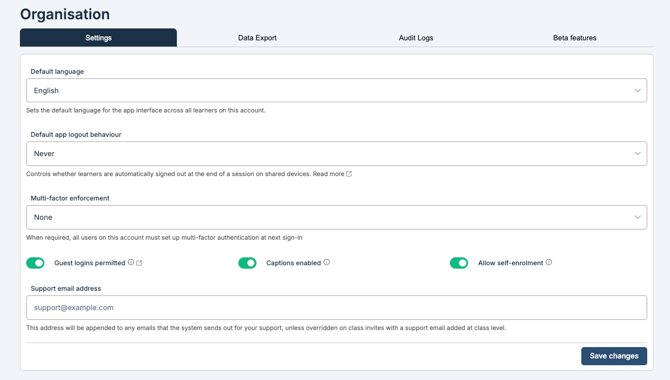Click help text starting 'When required, all users'
This screenshot has height=380, width=670.
tap(164, 238)
